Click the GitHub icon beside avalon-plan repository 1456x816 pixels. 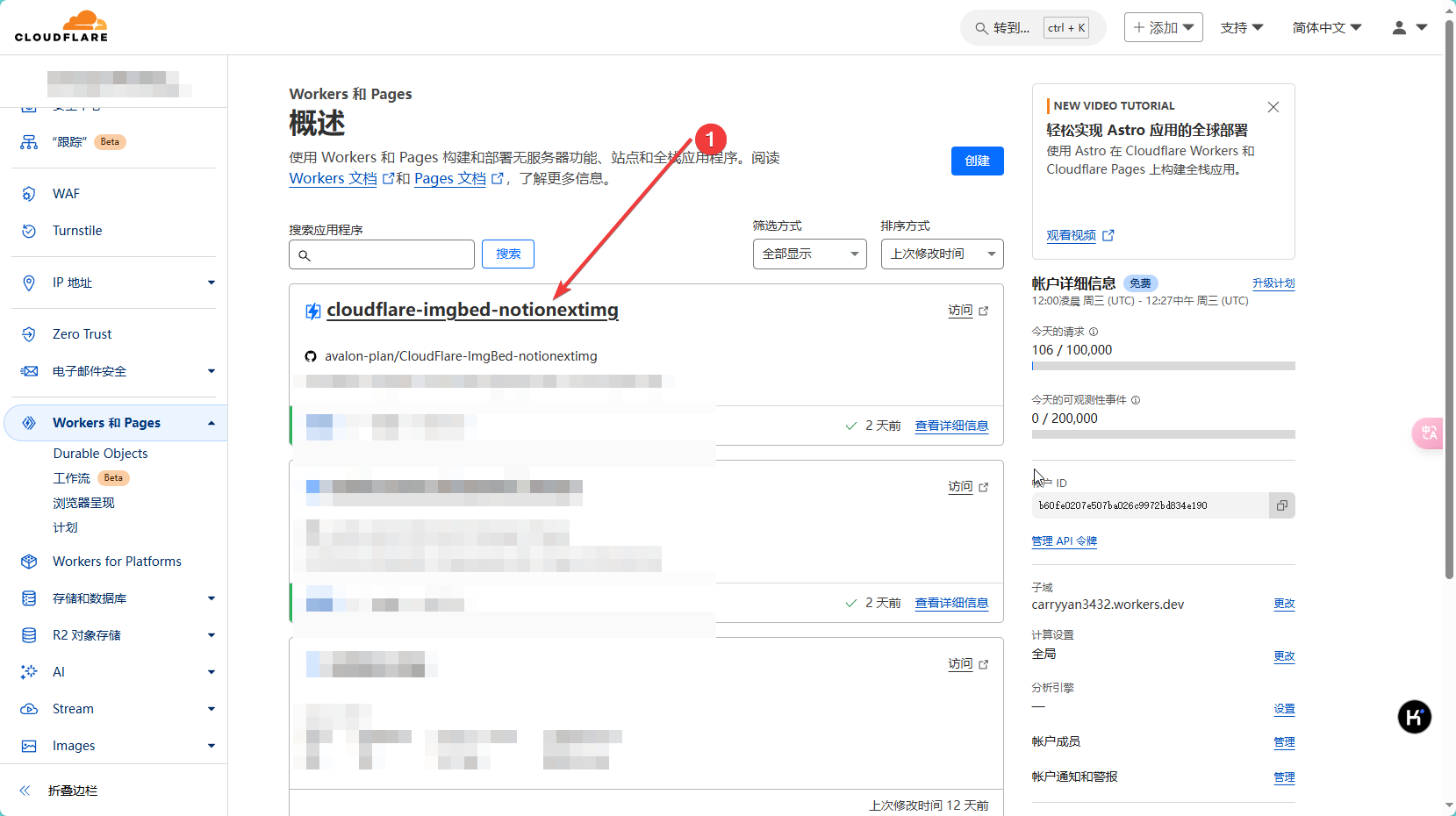click(311, 356)
